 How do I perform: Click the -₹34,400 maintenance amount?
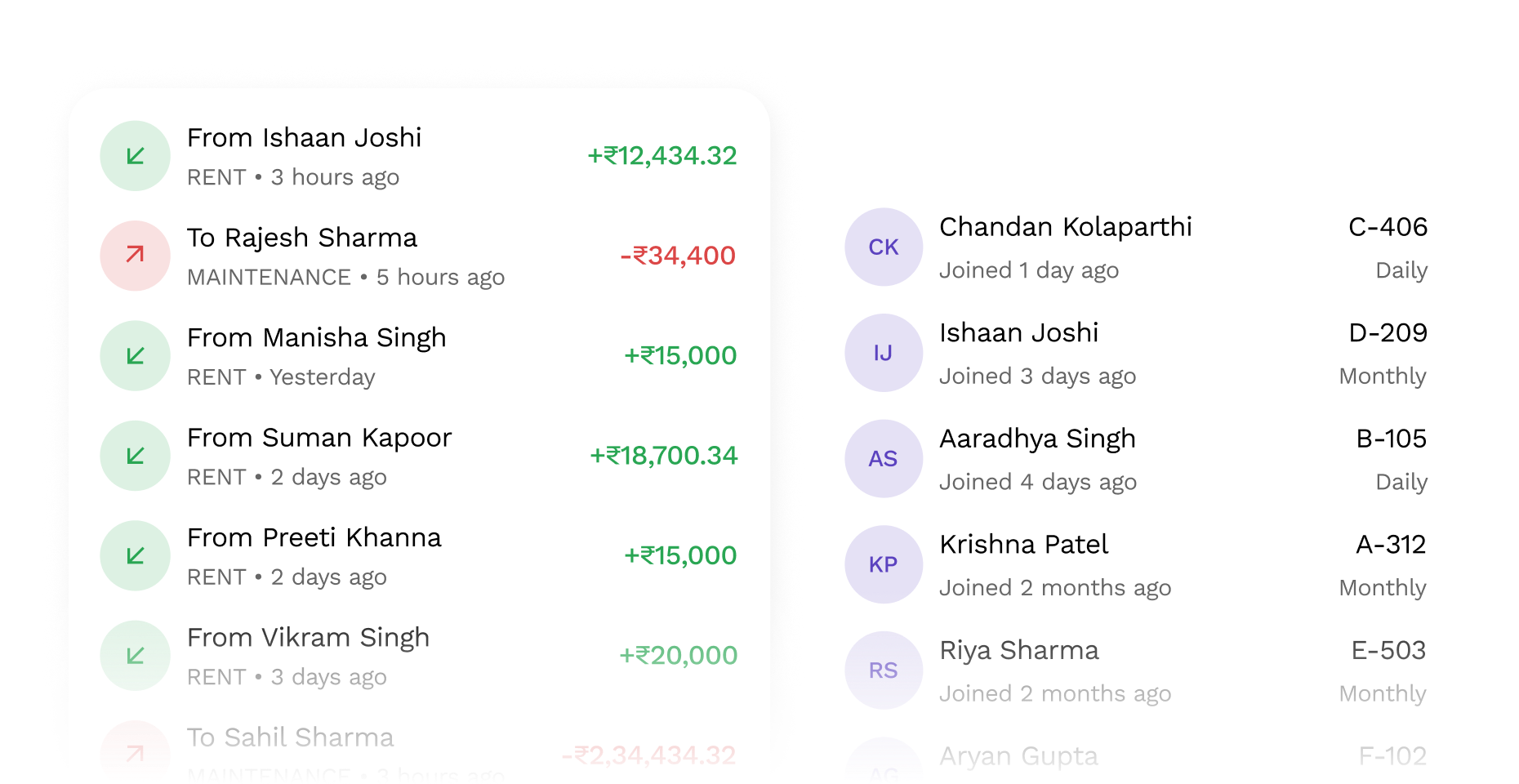(678, 256)
